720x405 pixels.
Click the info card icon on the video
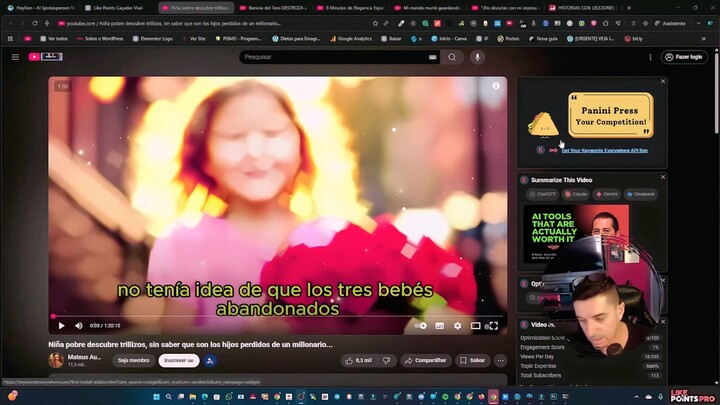[496, 86]
